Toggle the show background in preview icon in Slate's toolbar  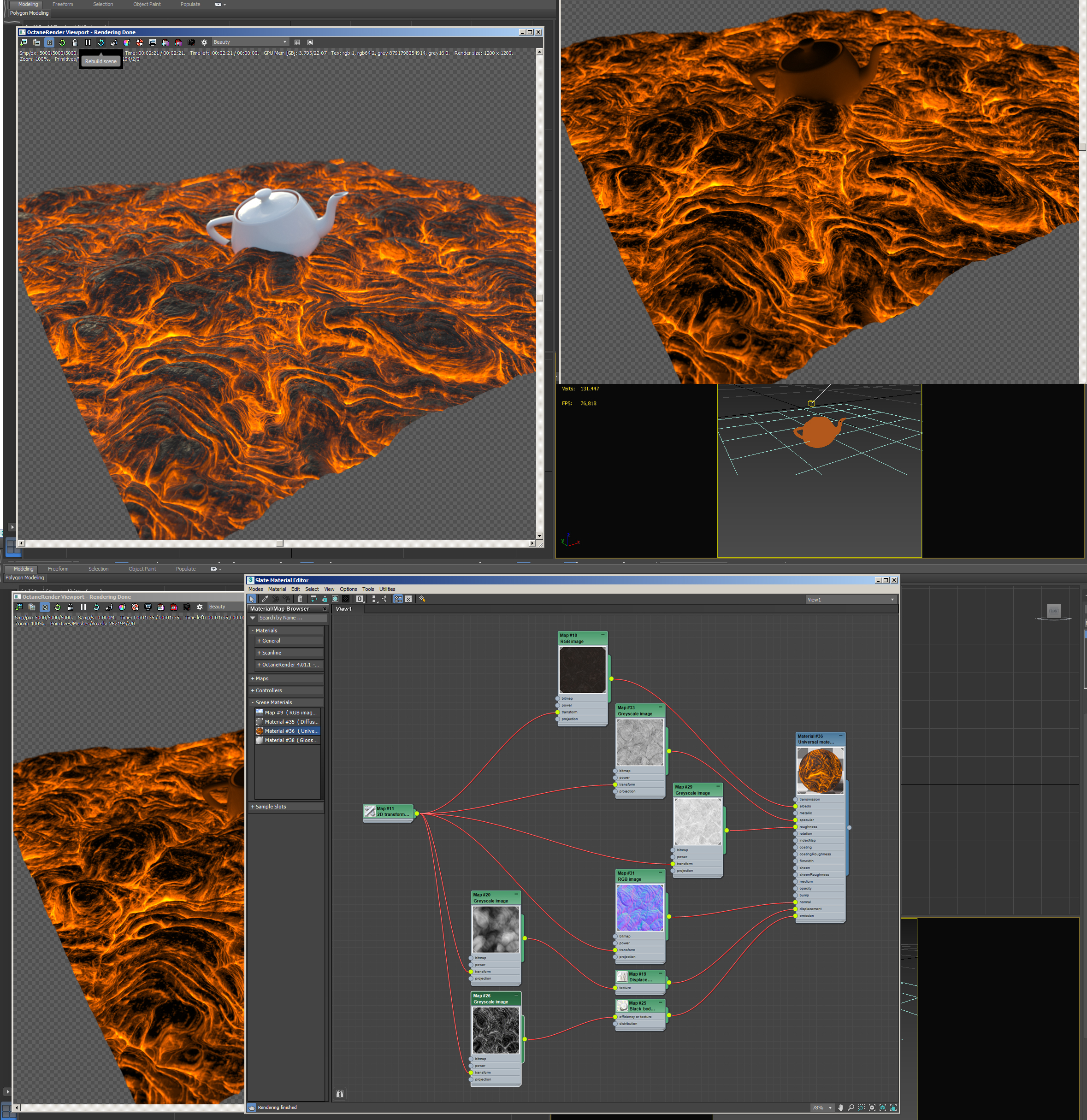346,599
